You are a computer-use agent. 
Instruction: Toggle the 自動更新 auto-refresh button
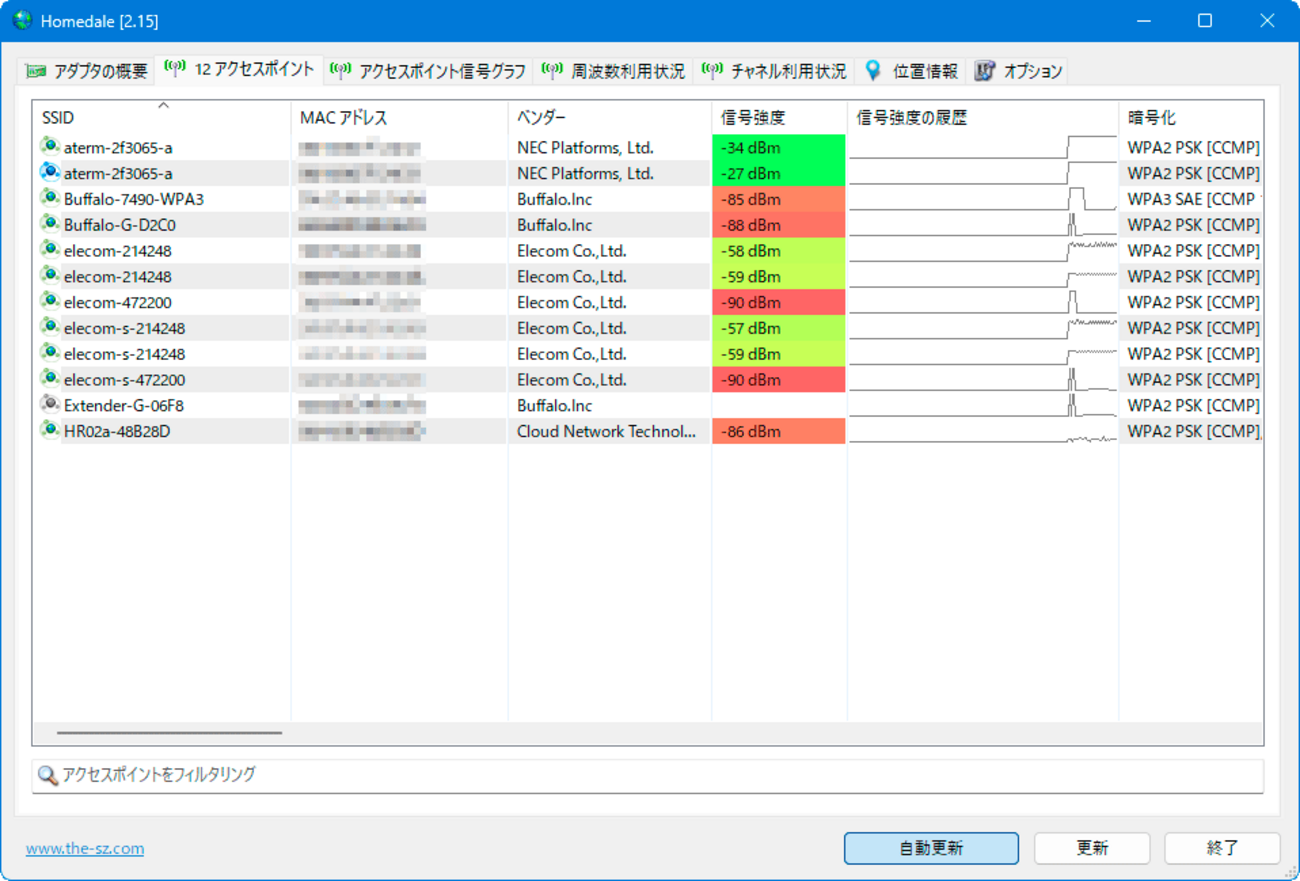[931, 847]
